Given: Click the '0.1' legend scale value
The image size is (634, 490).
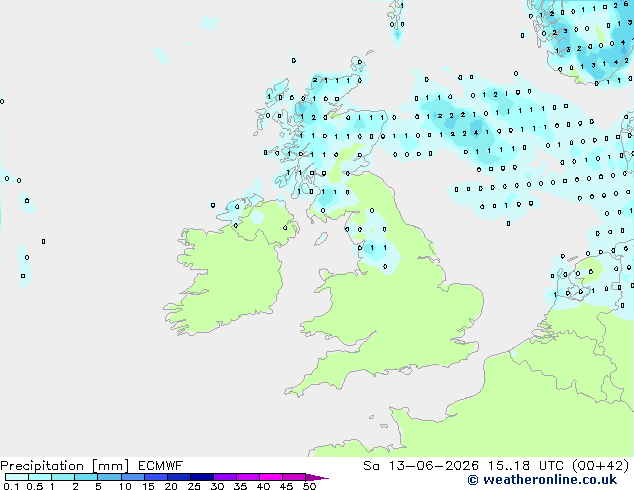Looking at the screenshot, I should click(x=11, y=486).
